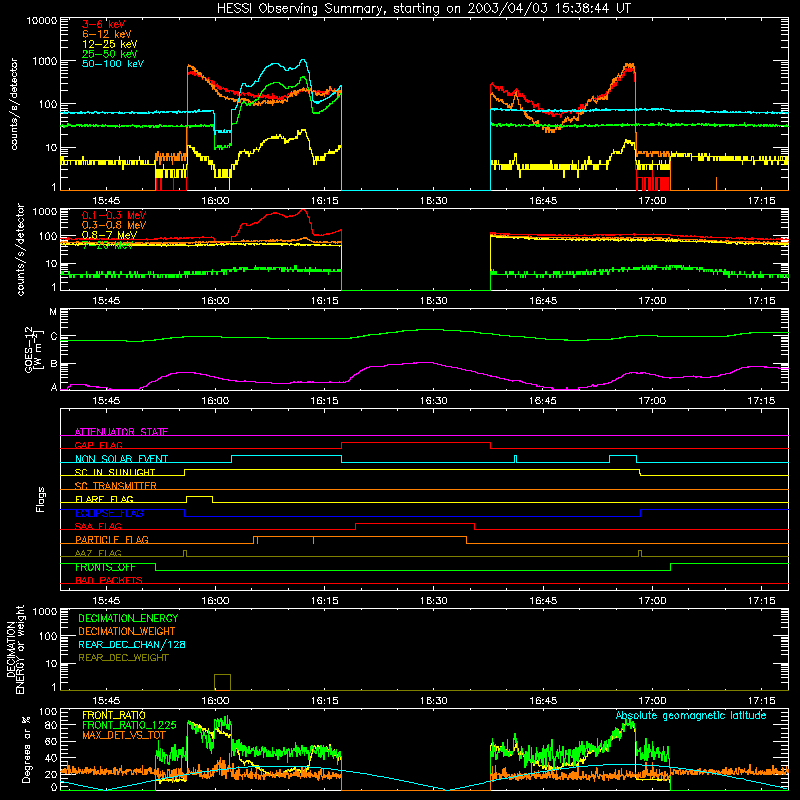Click the 15:45 tick label under Flags panel
Viewport: 800px width, 800px height.
tap(106, 601)
